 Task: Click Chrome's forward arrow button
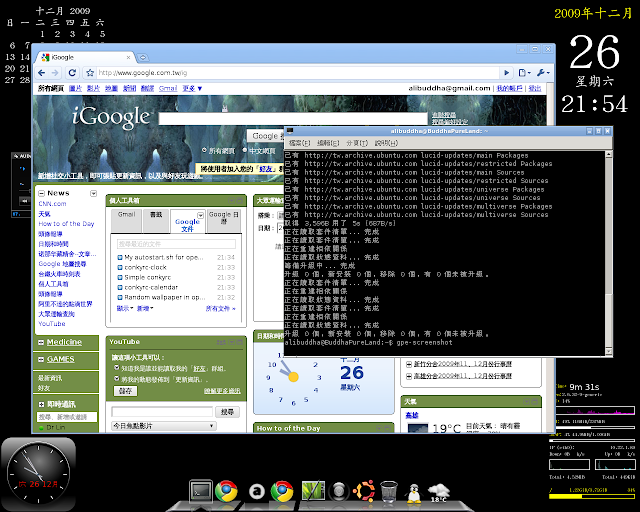pyautogui.click(x=55, y=73)
